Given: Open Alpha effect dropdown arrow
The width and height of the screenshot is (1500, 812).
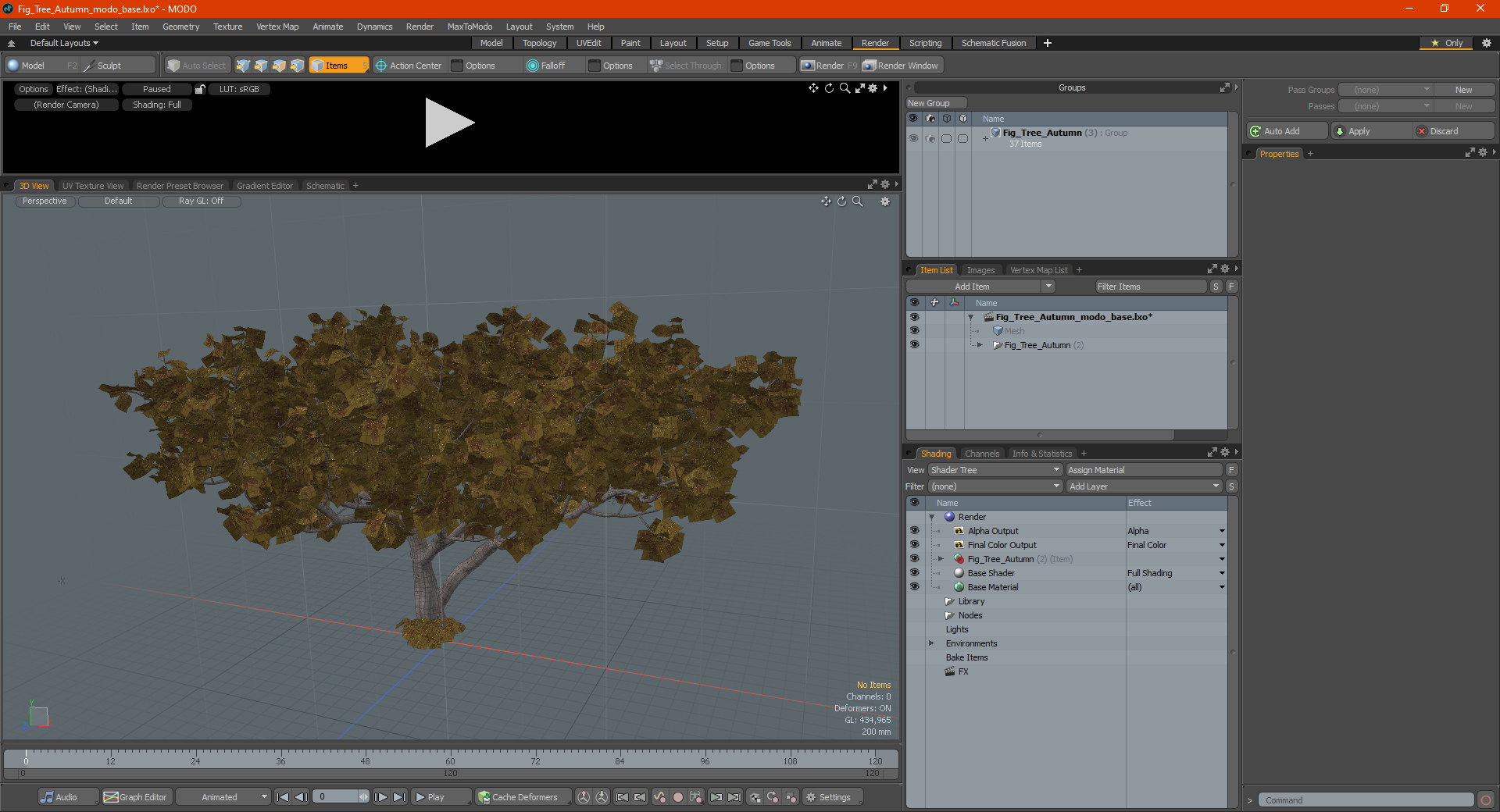Looking at the screenshot, I should [x=1222, y=531].
